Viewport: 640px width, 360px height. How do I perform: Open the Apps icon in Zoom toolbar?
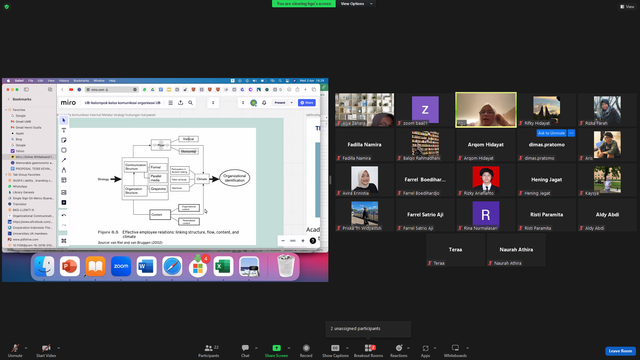click(425, 348)
